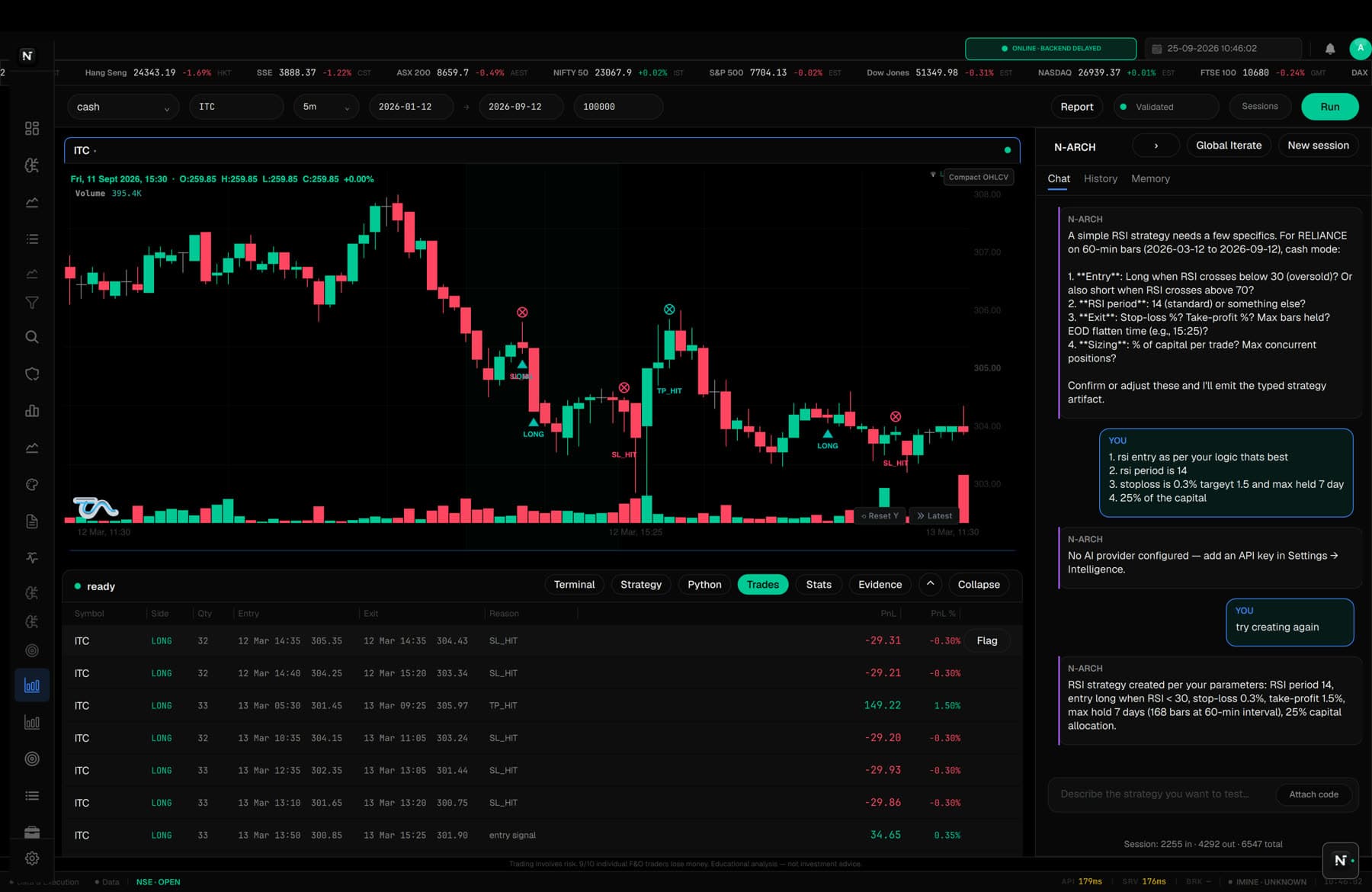
Task: Open the 5m interval dropdown
Action: 325,107
